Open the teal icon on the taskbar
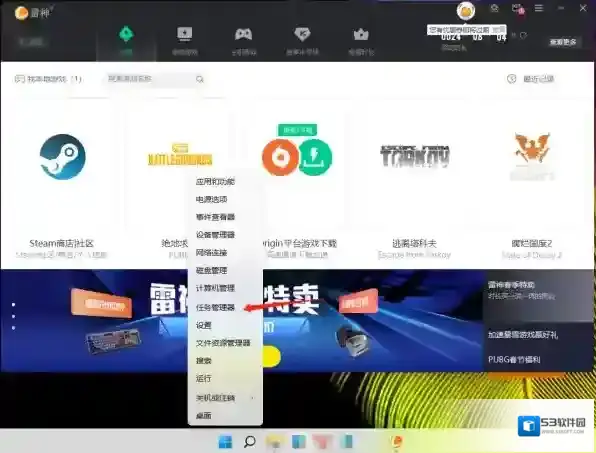The width and height of the screenshot is (596, 453). [346, 442]
